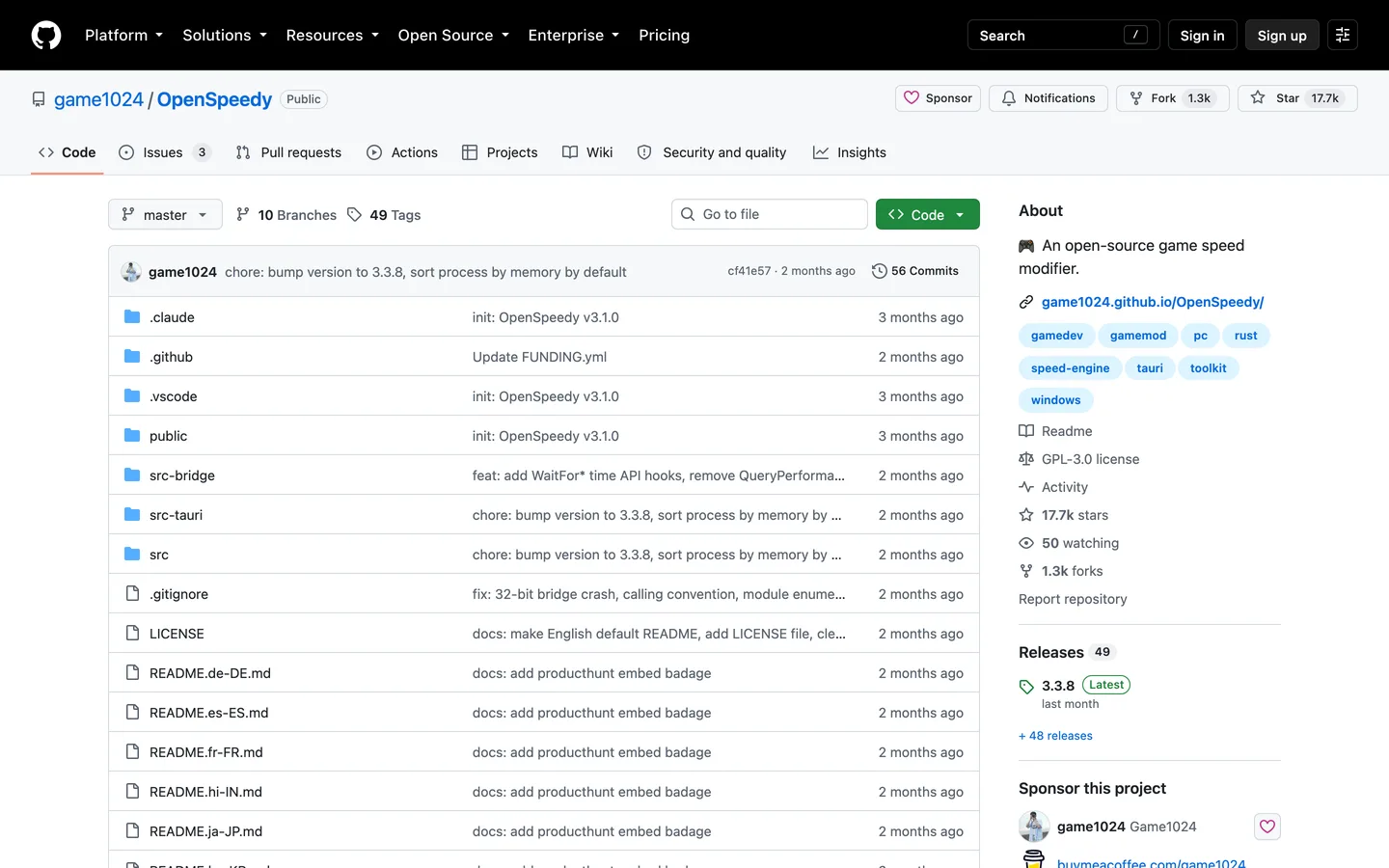Click the rust topic tag
Image resolution: width=1389 pixels, height=868 pixels.
click(1246, 336)
